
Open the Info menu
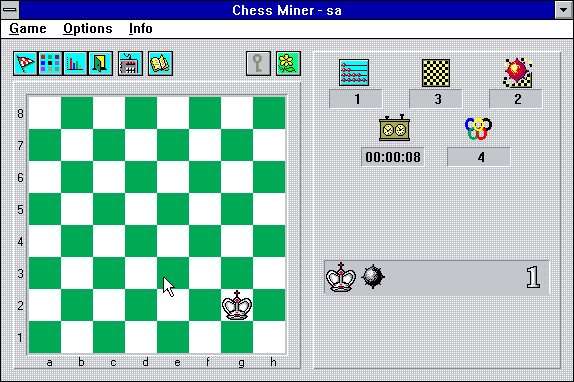141,29
